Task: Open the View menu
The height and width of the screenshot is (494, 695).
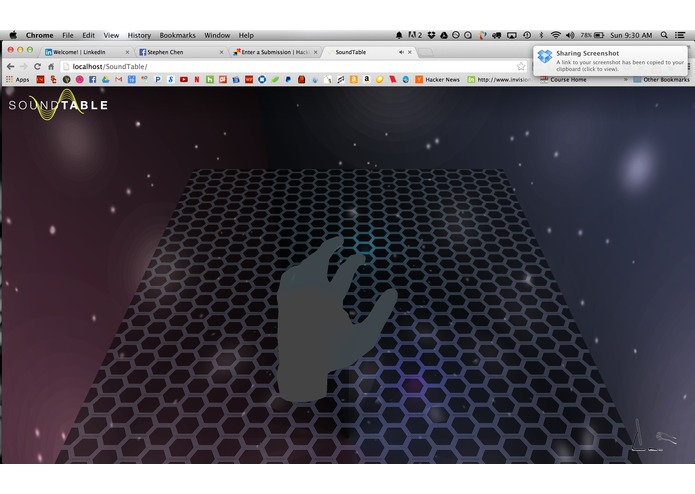Action: [111, 35]
